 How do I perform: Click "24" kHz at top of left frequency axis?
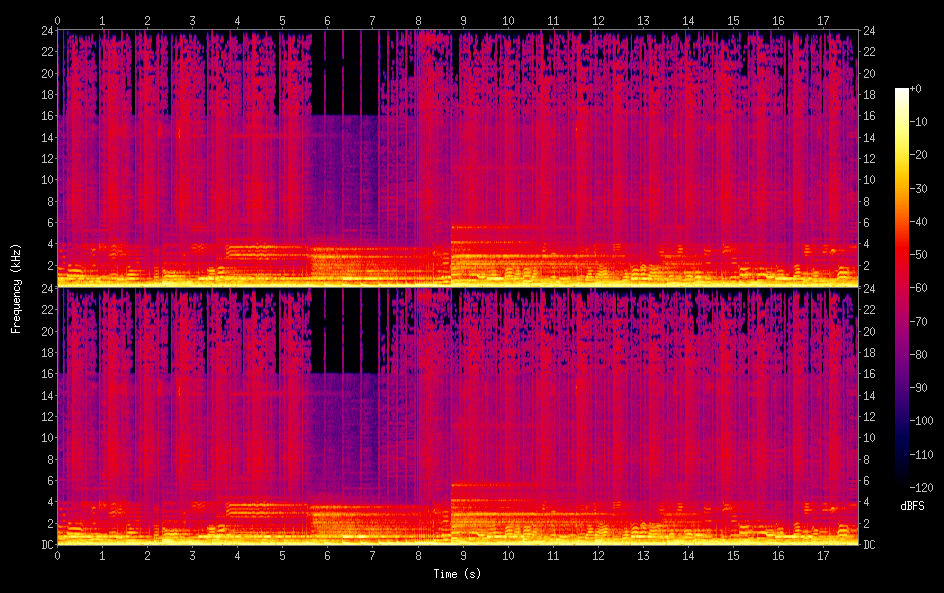coord(45,31)
